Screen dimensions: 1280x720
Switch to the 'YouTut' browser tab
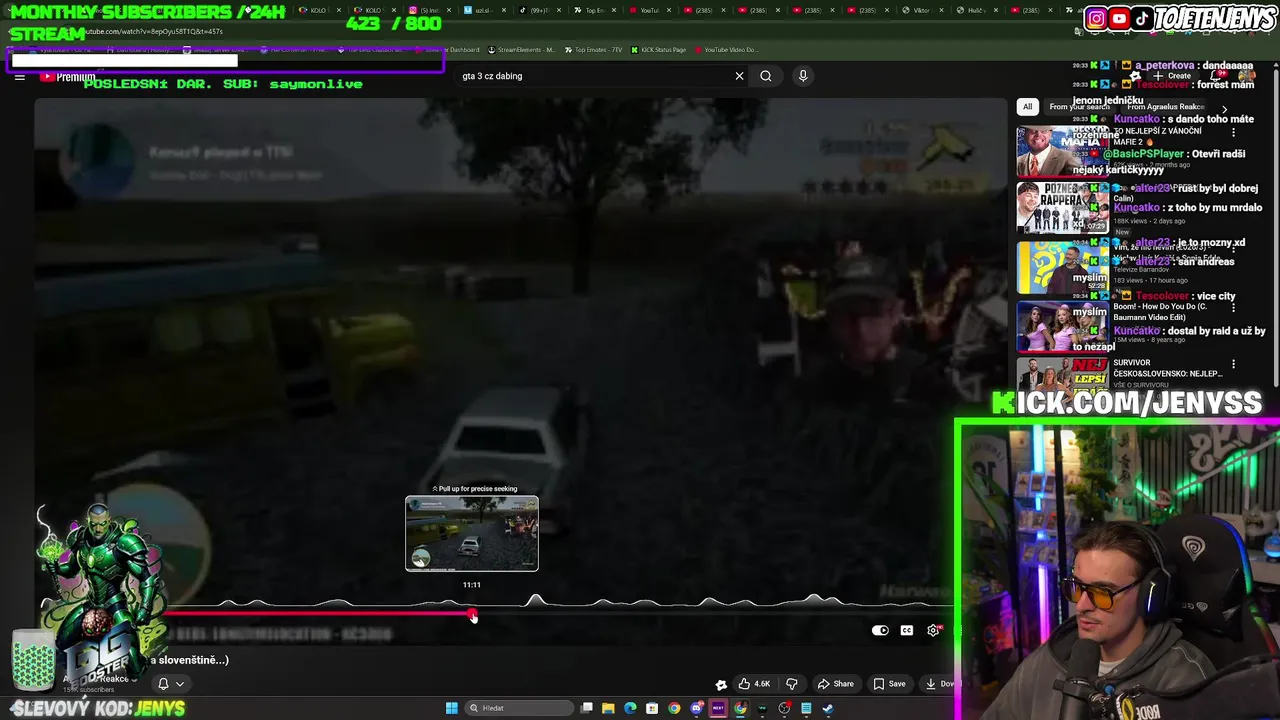(651, 10)
